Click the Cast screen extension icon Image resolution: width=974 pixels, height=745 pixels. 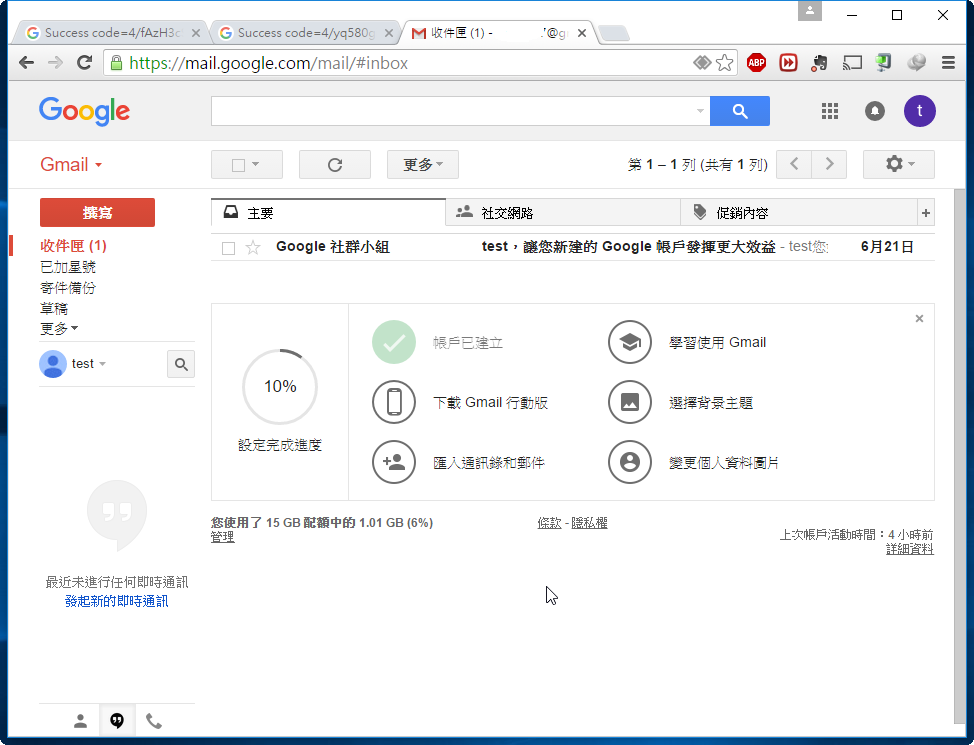(852, 63)
